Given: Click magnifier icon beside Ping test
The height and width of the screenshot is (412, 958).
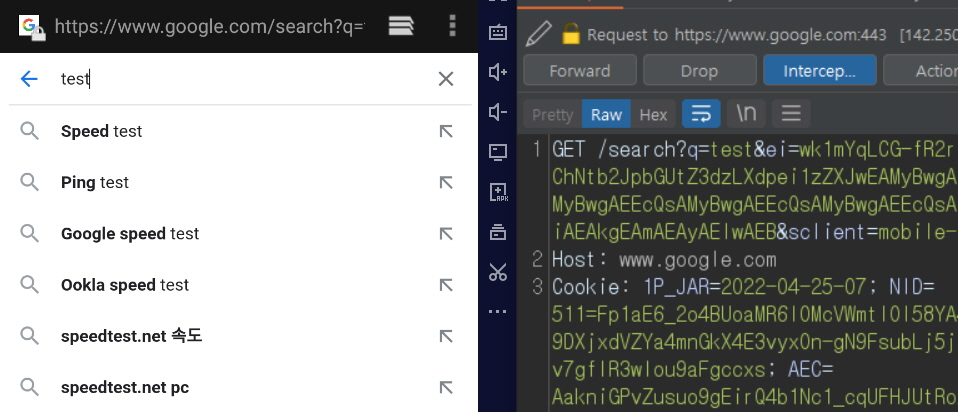Looking at the screenshot, I should (29, 182).
